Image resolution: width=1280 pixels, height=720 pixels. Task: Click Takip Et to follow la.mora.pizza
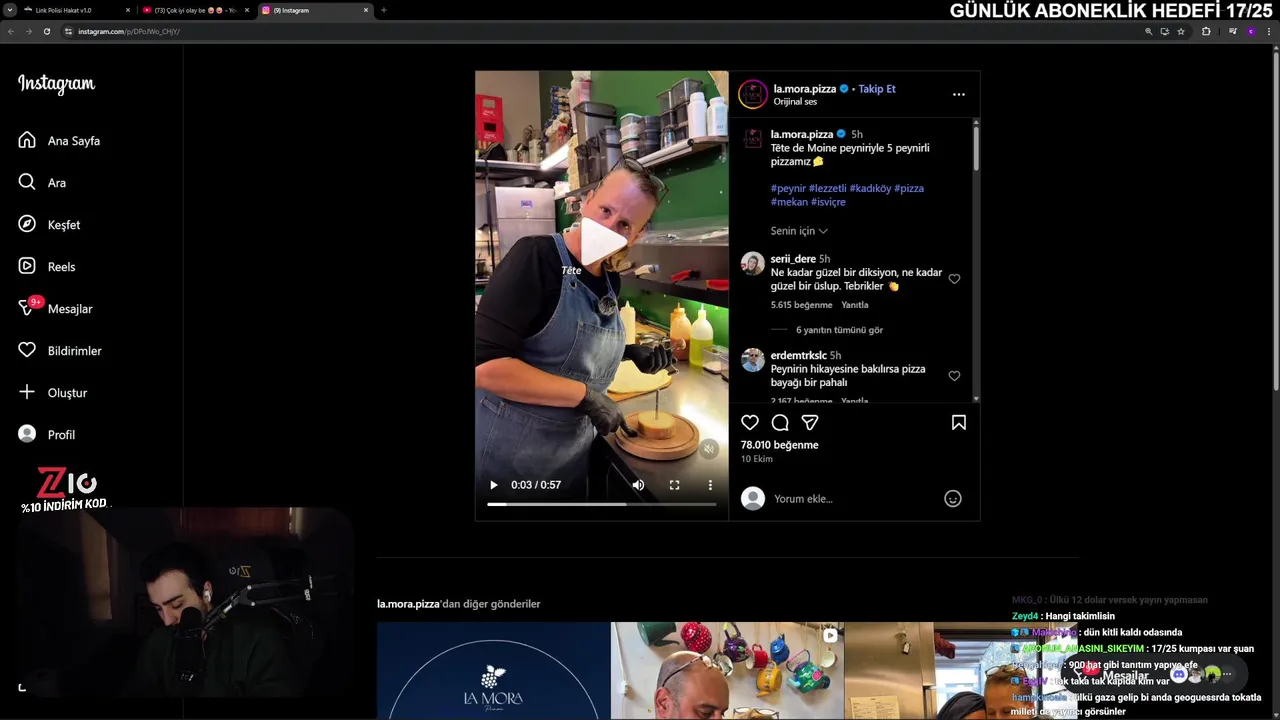tap(877, 89)
